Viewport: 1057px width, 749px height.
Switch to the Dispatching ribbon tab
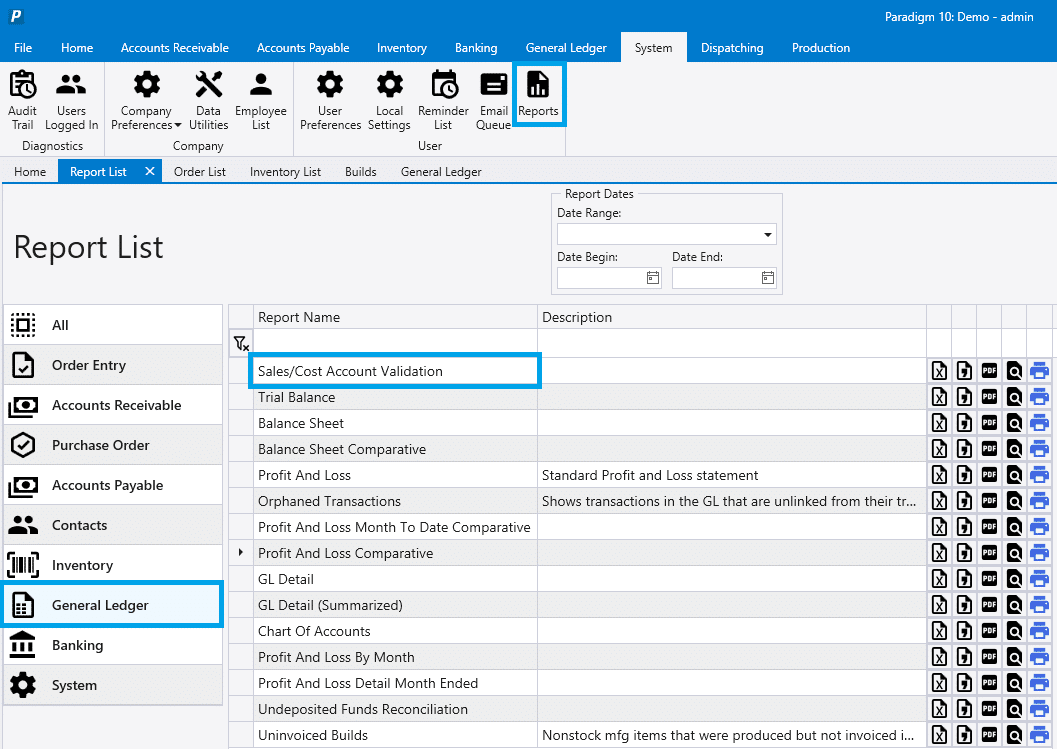732,48
